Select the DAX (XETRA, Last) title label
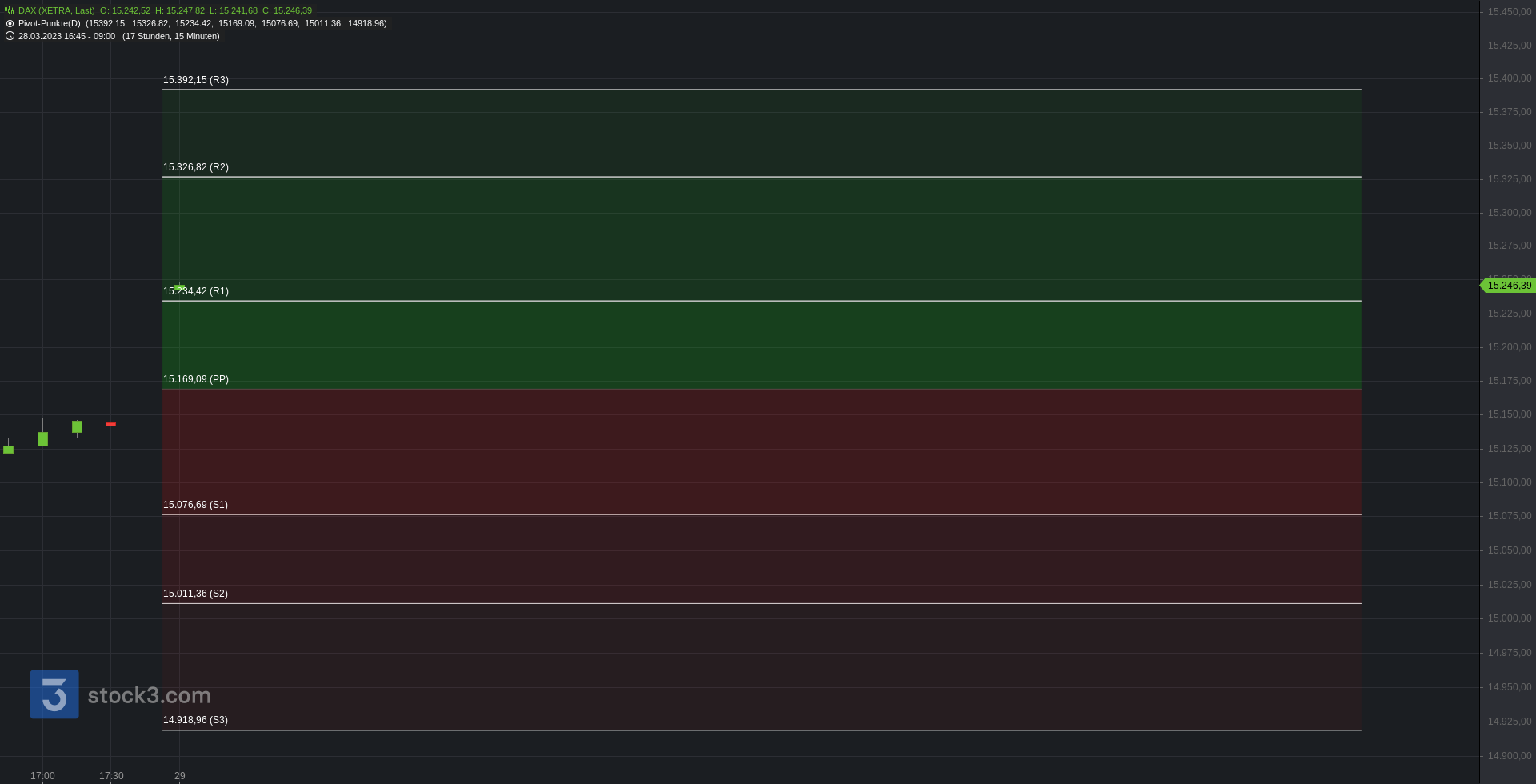The height and width of the screenshot is (784, 1536). [57, 10]
